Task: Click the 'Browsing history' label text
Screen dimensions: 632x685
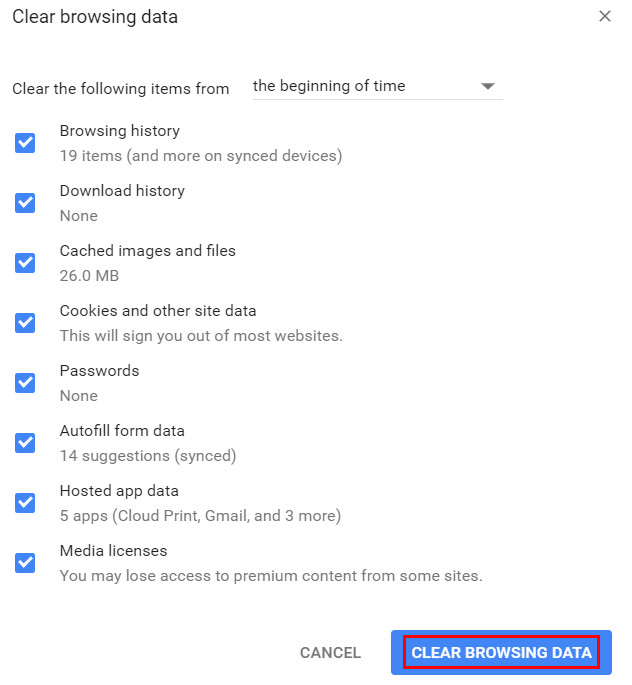Action: coord(120,131)
